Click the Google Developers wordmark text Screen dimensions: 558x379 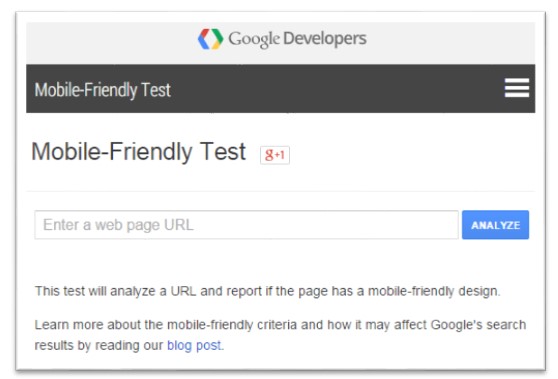click(x=297, y=39)
